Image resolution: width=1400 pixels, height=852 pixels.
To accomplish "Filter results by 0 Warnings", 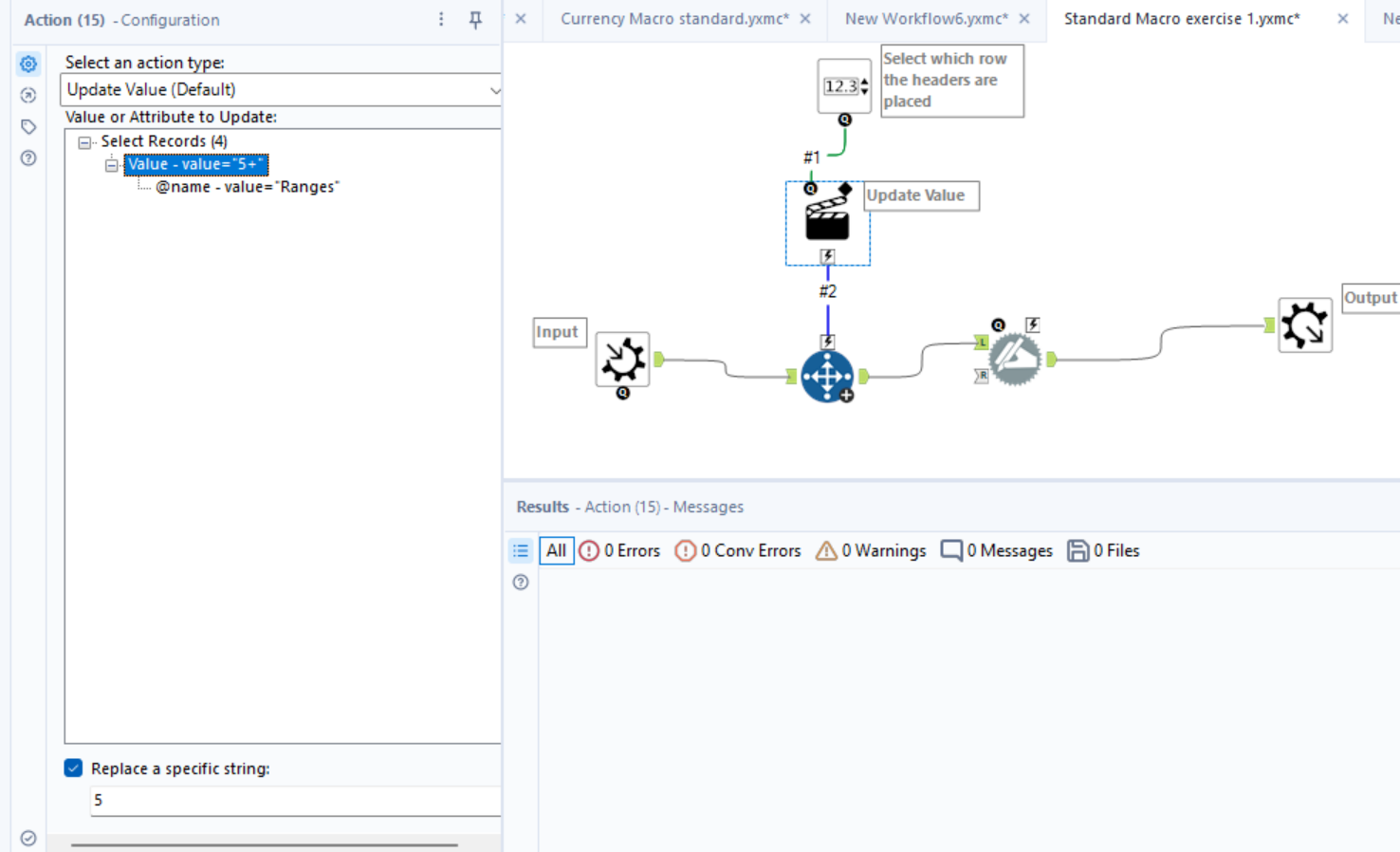I will [871, 550].
